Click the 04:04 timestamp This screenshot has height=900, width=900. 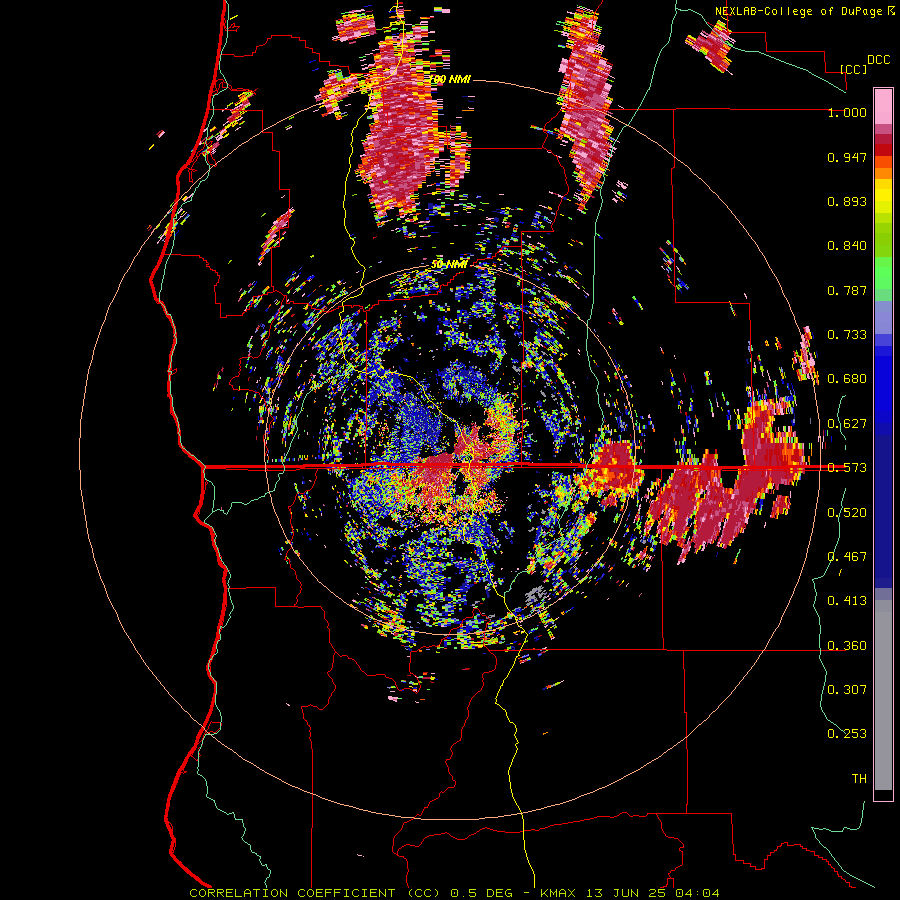pos(699,893)
